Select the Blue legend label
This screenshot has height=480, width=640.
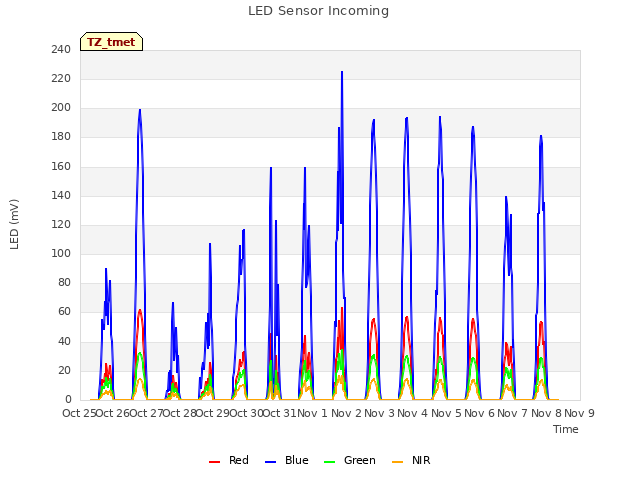297,460
